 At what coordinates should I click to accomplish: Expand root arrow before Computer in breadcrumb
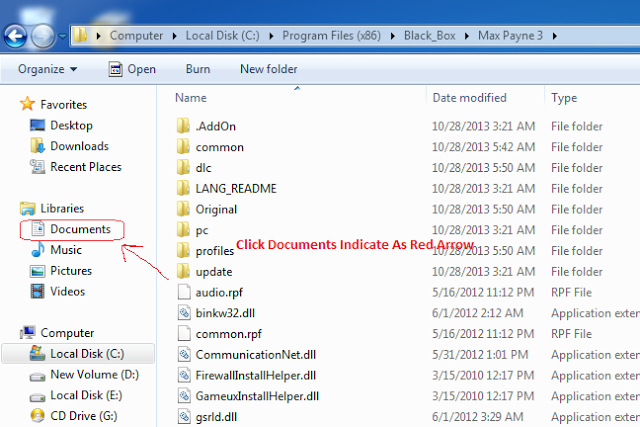(98, 36)
